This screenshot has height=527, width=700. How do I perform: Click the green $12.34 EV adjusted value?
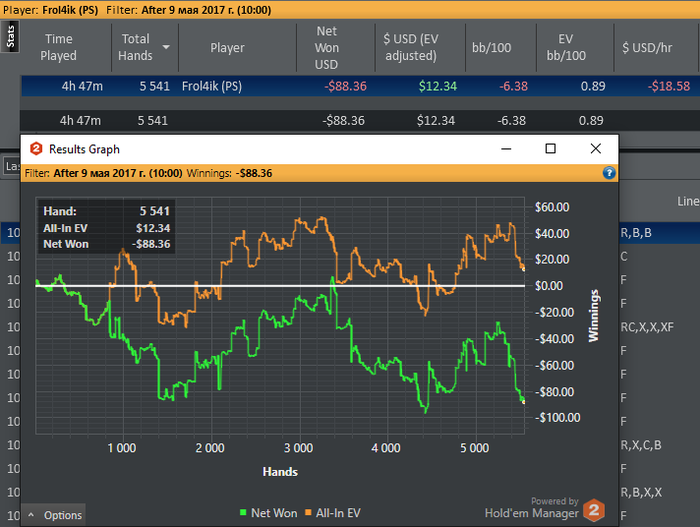click(438, 86)
